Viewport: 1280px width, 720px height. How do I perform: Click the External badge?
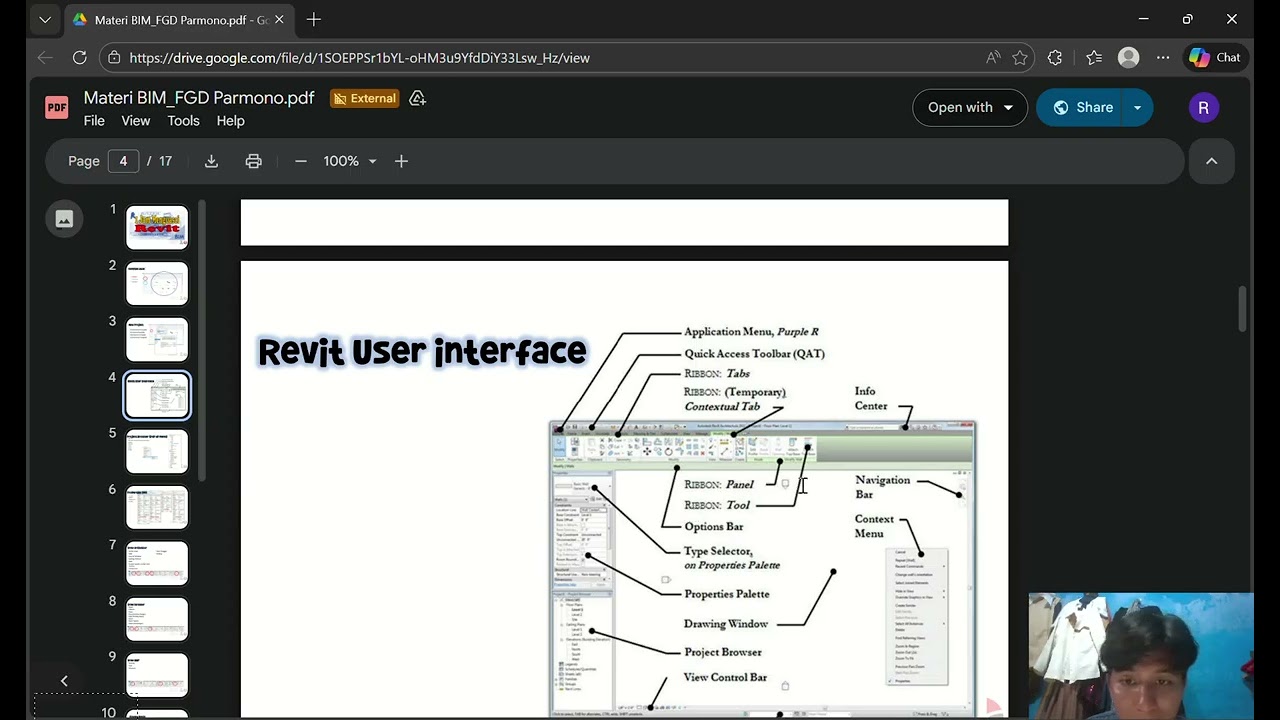point(365,98)
